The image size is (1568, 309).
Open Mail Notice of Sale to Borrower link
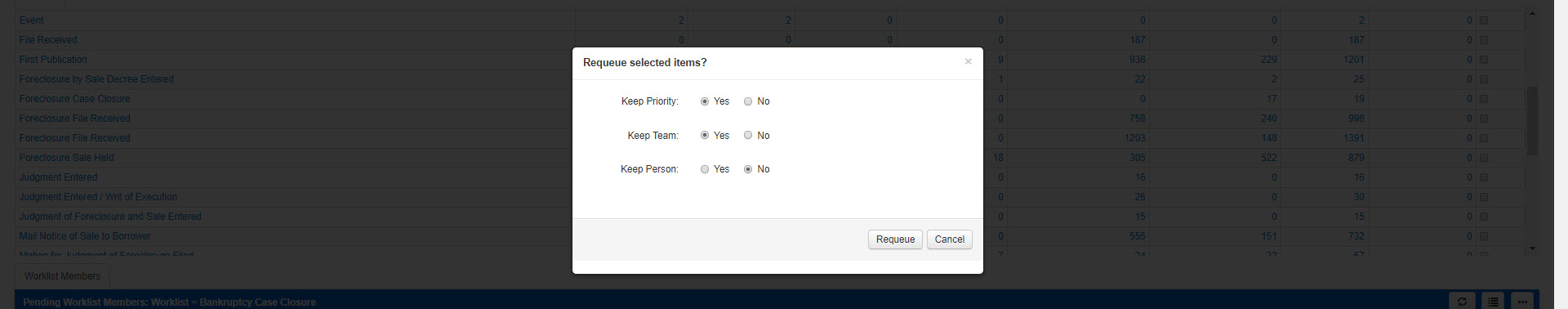pyautogui.click(x=85, y=236)
